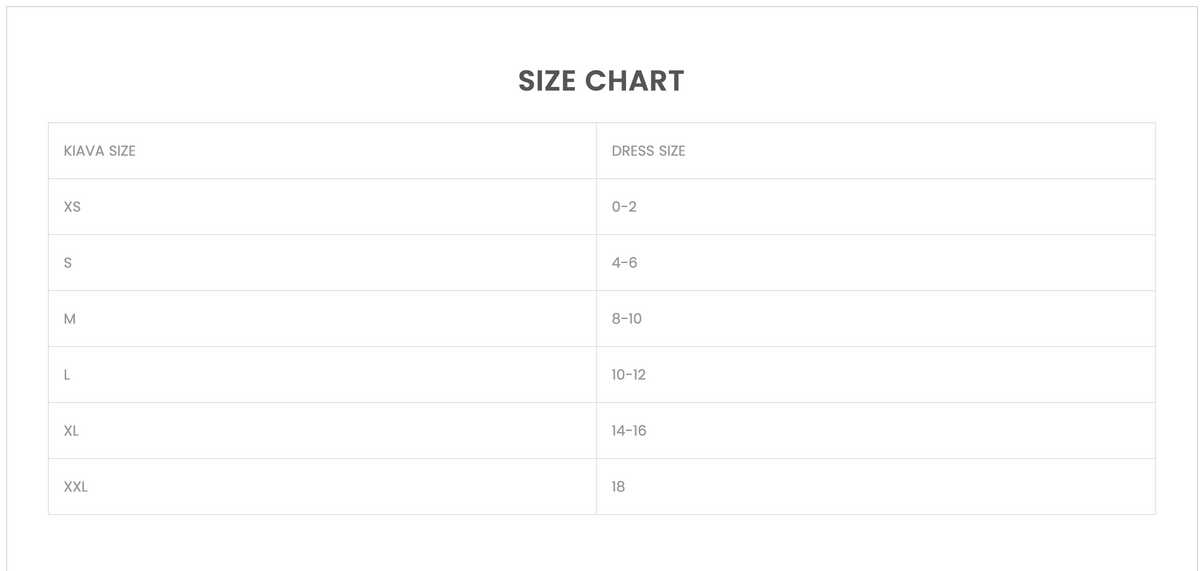This screenshot has width=1200, height=571.
Task: Choose the XXL size cell
Action: pyautogui.click(x=76, y=487)
